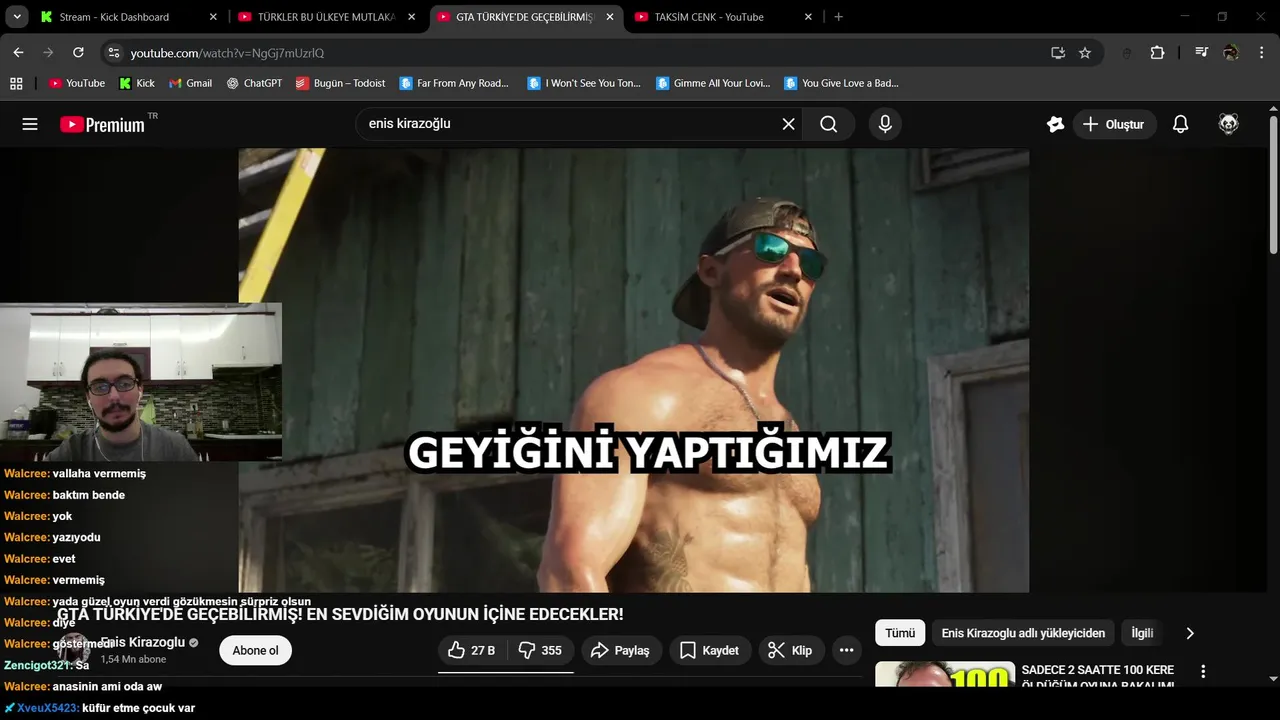Click SADECE 2 SAATTE 100 KERE title
The height and width of the screenshot is (720, 1280).
[1098, 677]
